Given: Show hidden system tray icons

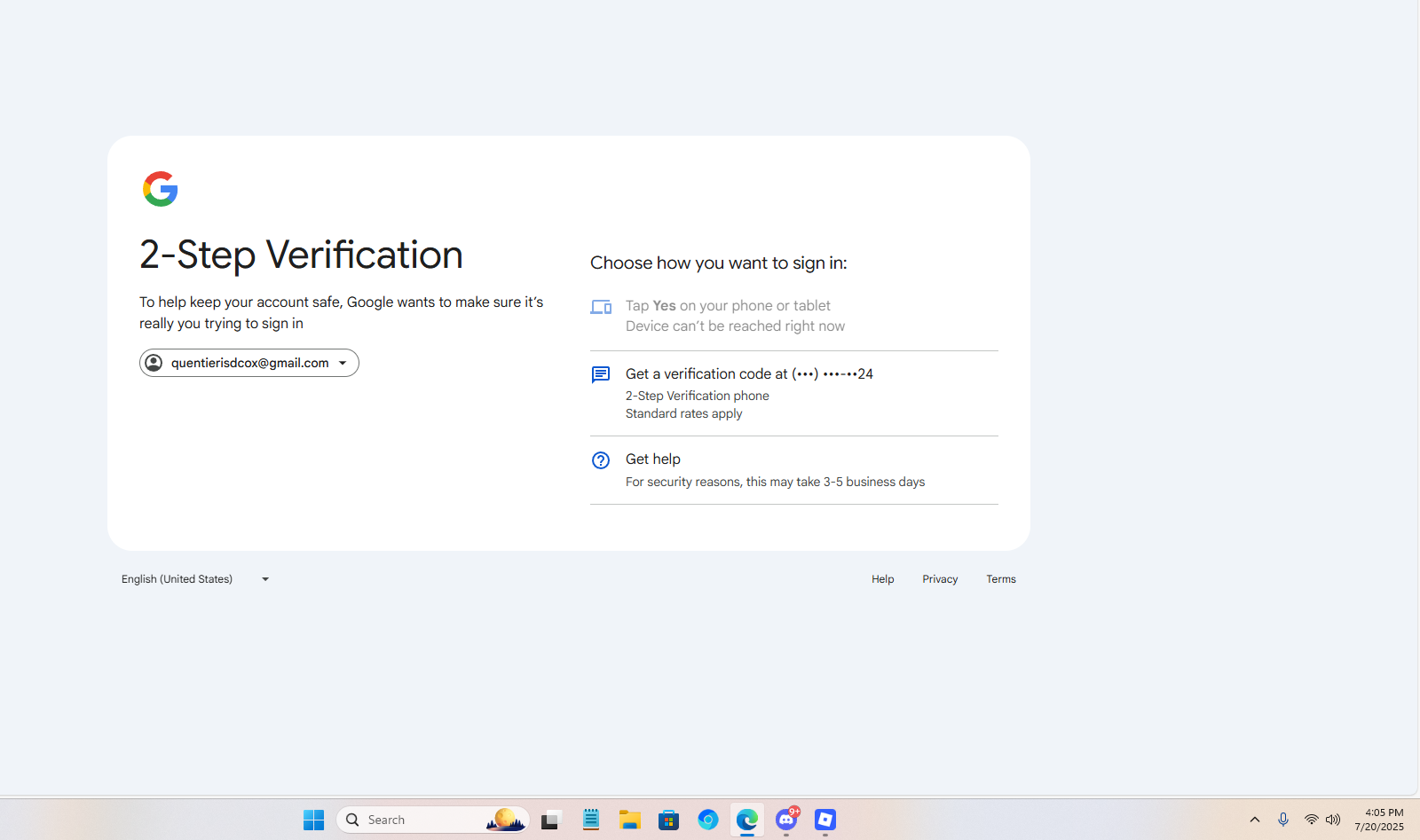Looking at the screenshot, I should pos(1255,820).
